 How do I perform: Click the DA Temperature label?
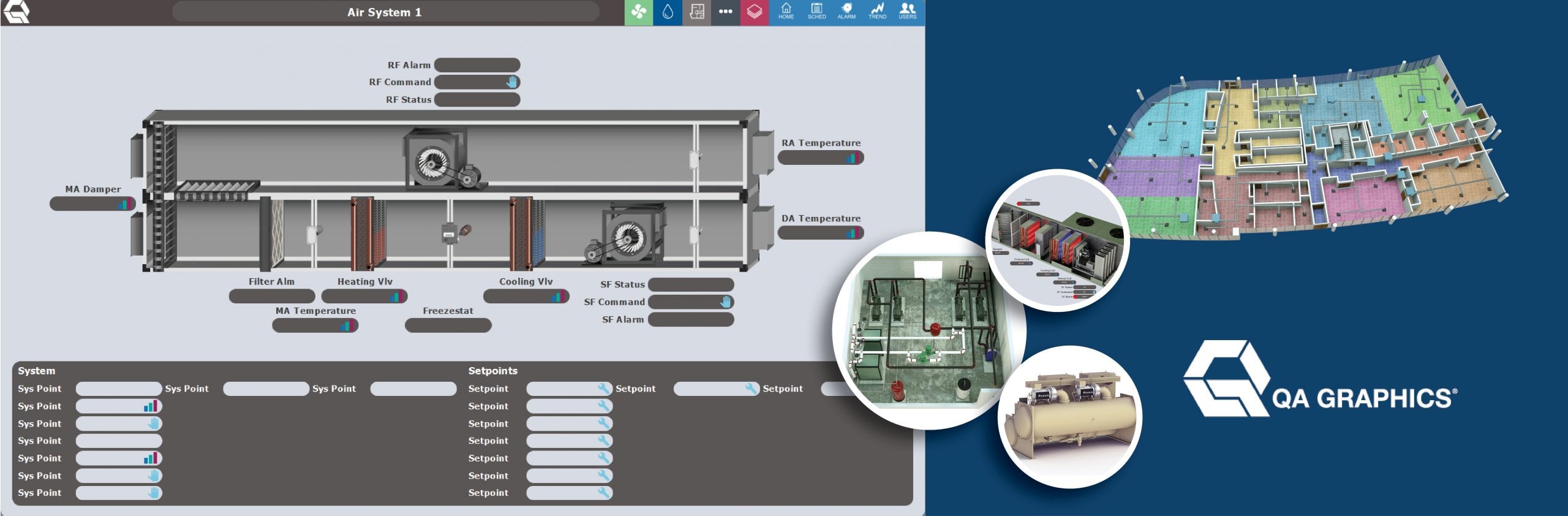(821, 218)
